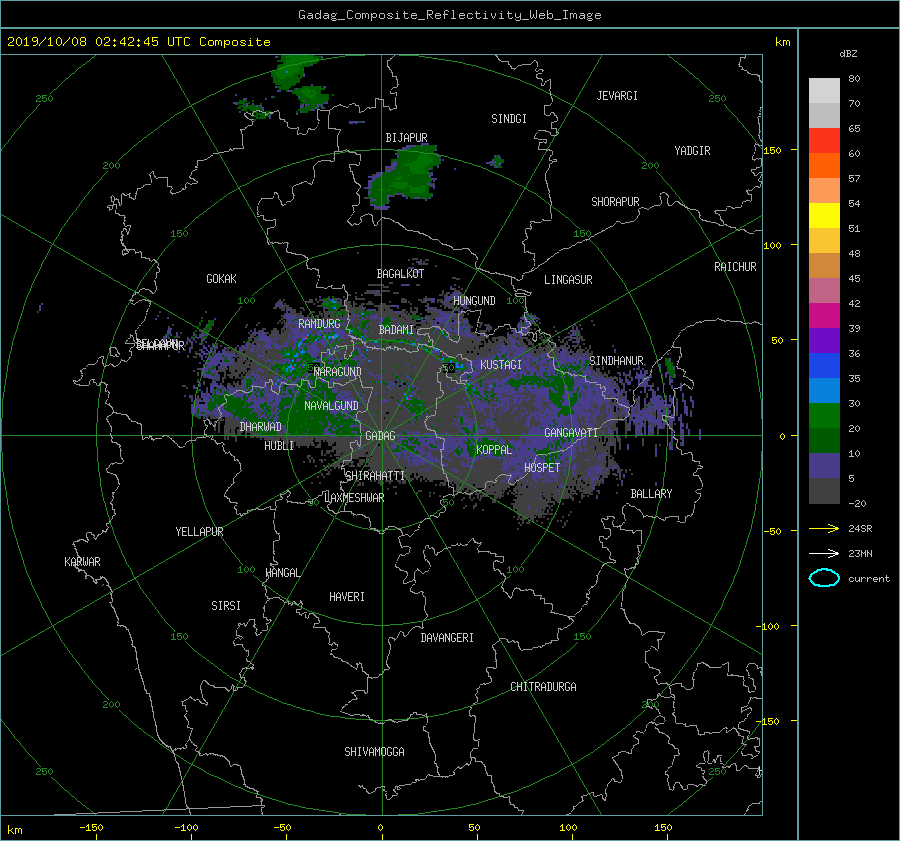Click the RAICHUR city label

[x=735, y=267]
